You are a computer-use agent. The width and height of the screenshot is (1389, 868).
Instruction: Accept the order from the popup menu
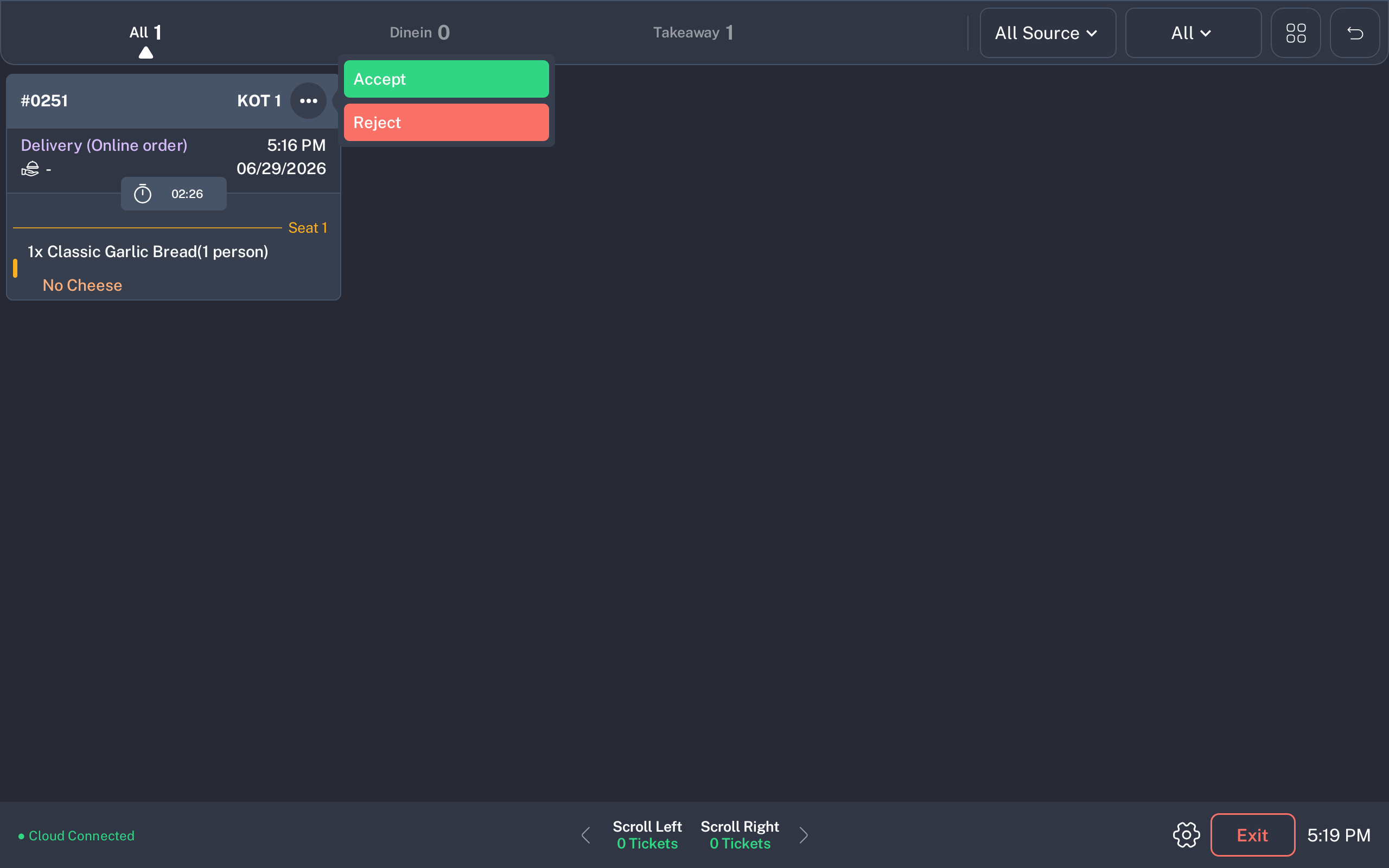coord(446,79)
